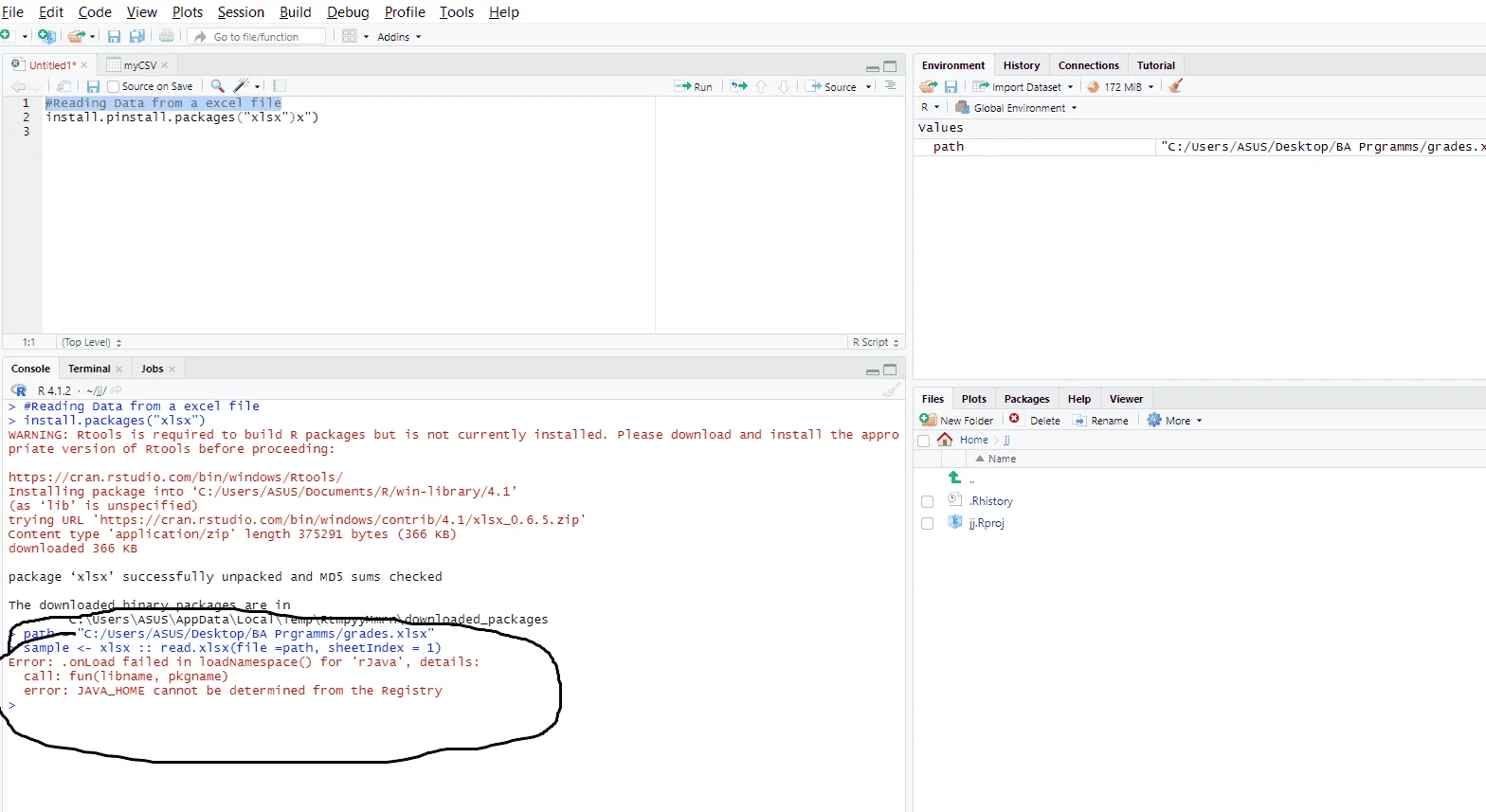Open R Script file type selector
The width and height of the screenshot is (1486, 812).
(x=875, y=342)
